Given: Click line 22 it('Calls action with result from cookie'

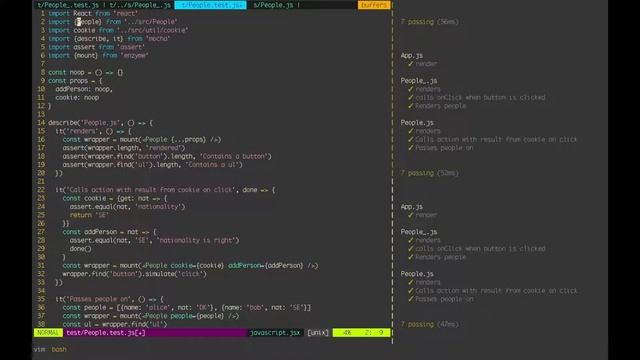Looking at the screenshot, I should pos(165,190).
